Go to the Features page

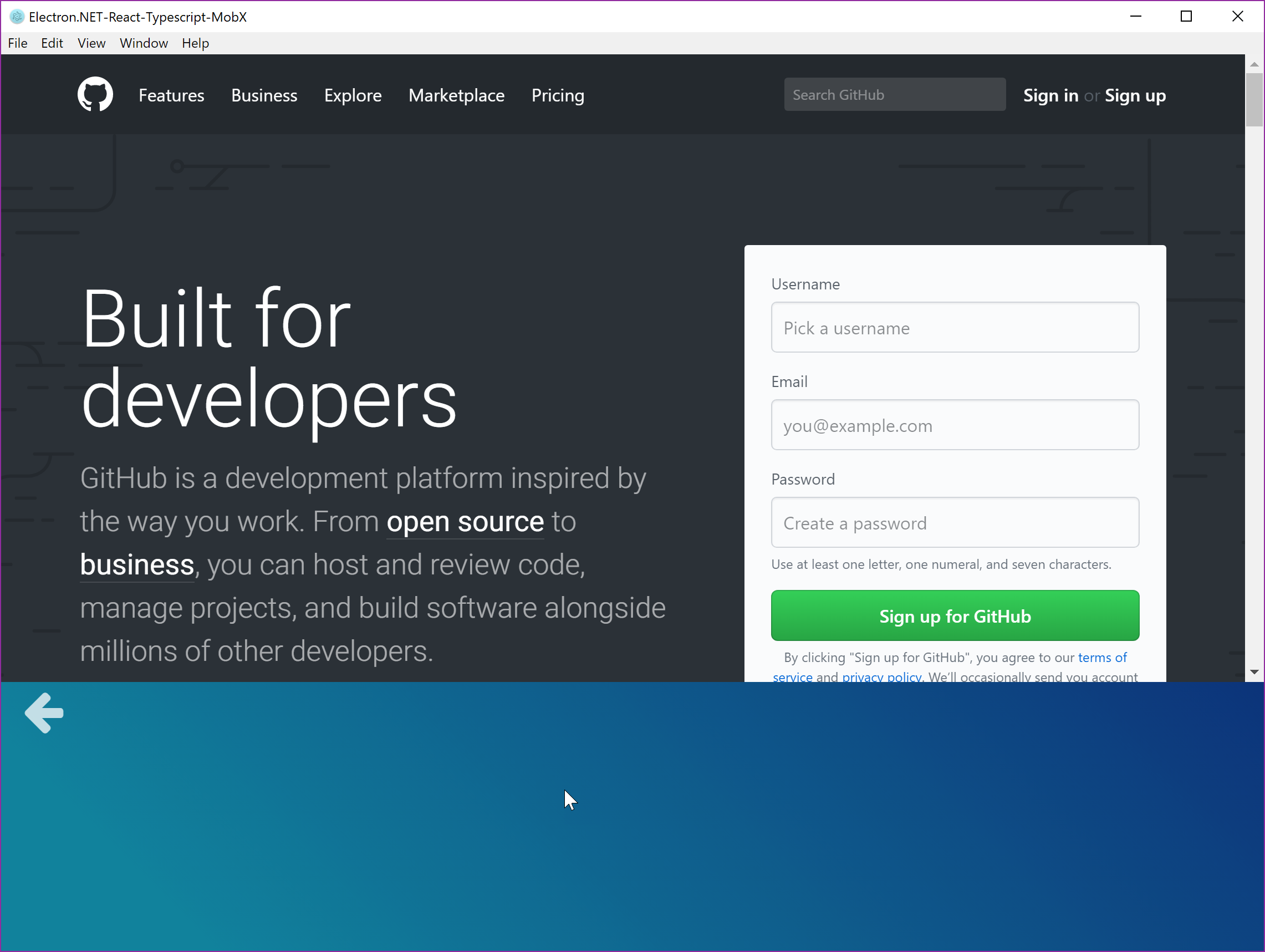[x=171, y=95]
